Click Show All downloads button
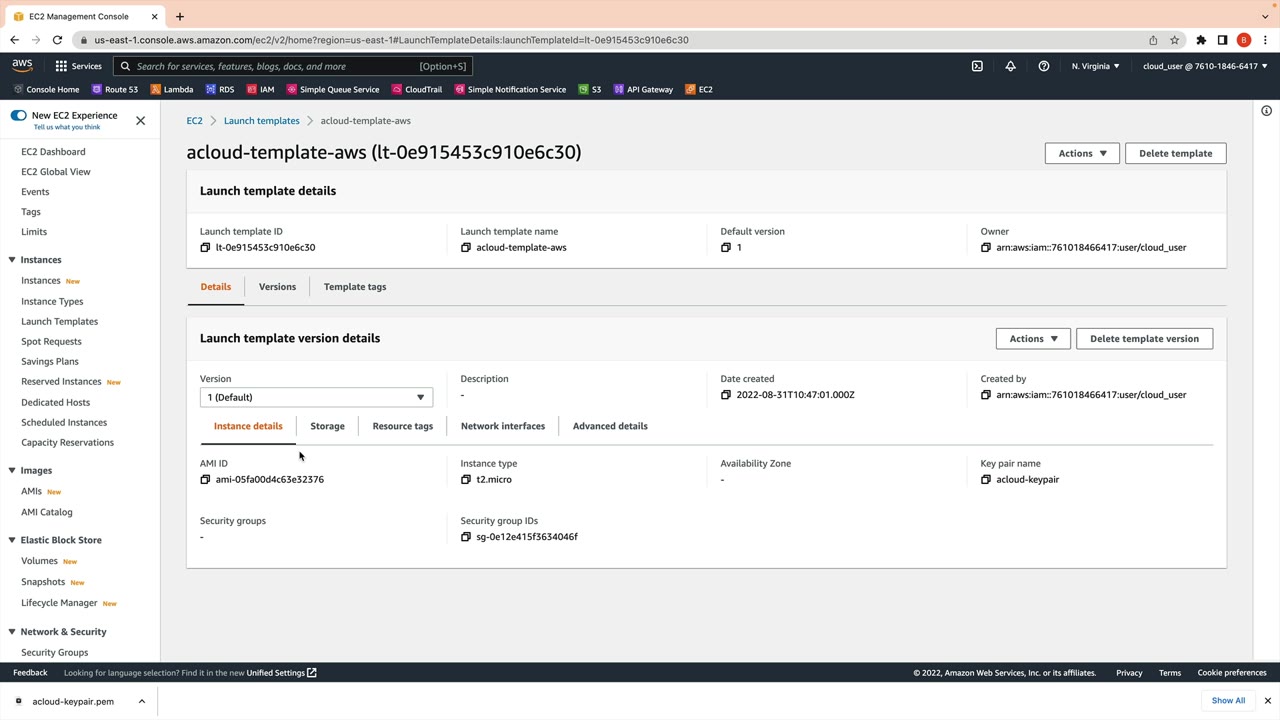 click(1228, 701)
